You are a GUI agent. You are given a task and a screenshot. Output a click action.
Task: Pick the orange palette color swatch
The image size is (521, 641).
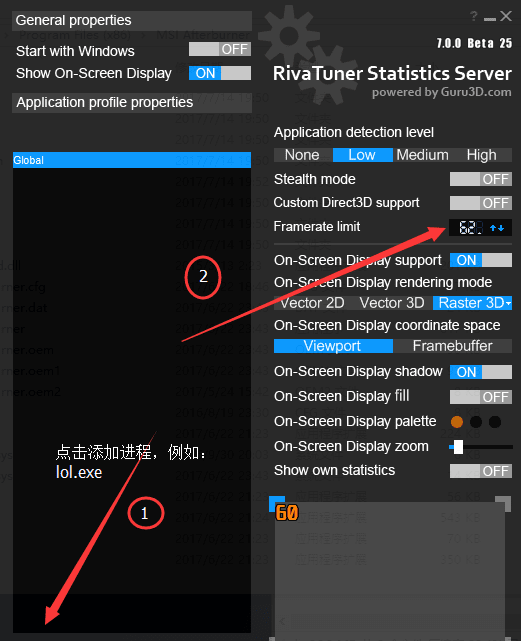click(457, 421)
